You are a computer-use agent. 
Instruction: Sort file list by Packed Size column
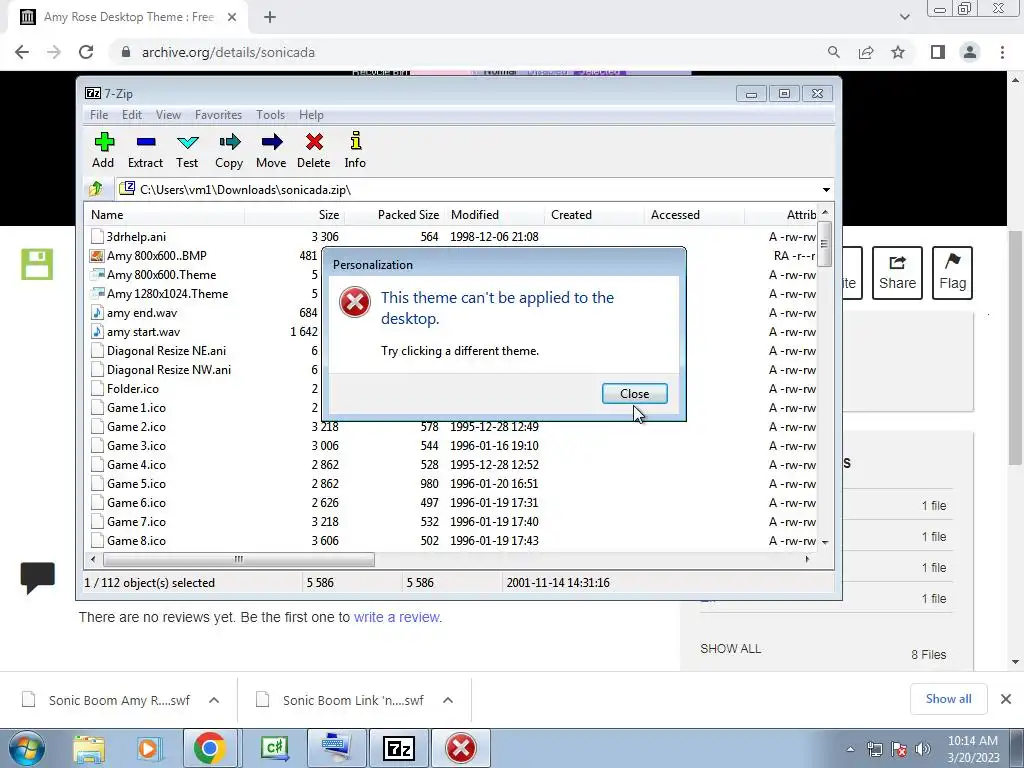pos(394,215)
